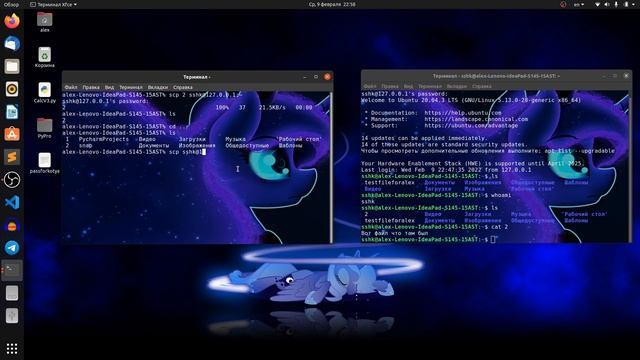This screenshot has height=360, width=640.
Task: Select the passforkotya file on desktop
Action: click(x=44, y=163)
